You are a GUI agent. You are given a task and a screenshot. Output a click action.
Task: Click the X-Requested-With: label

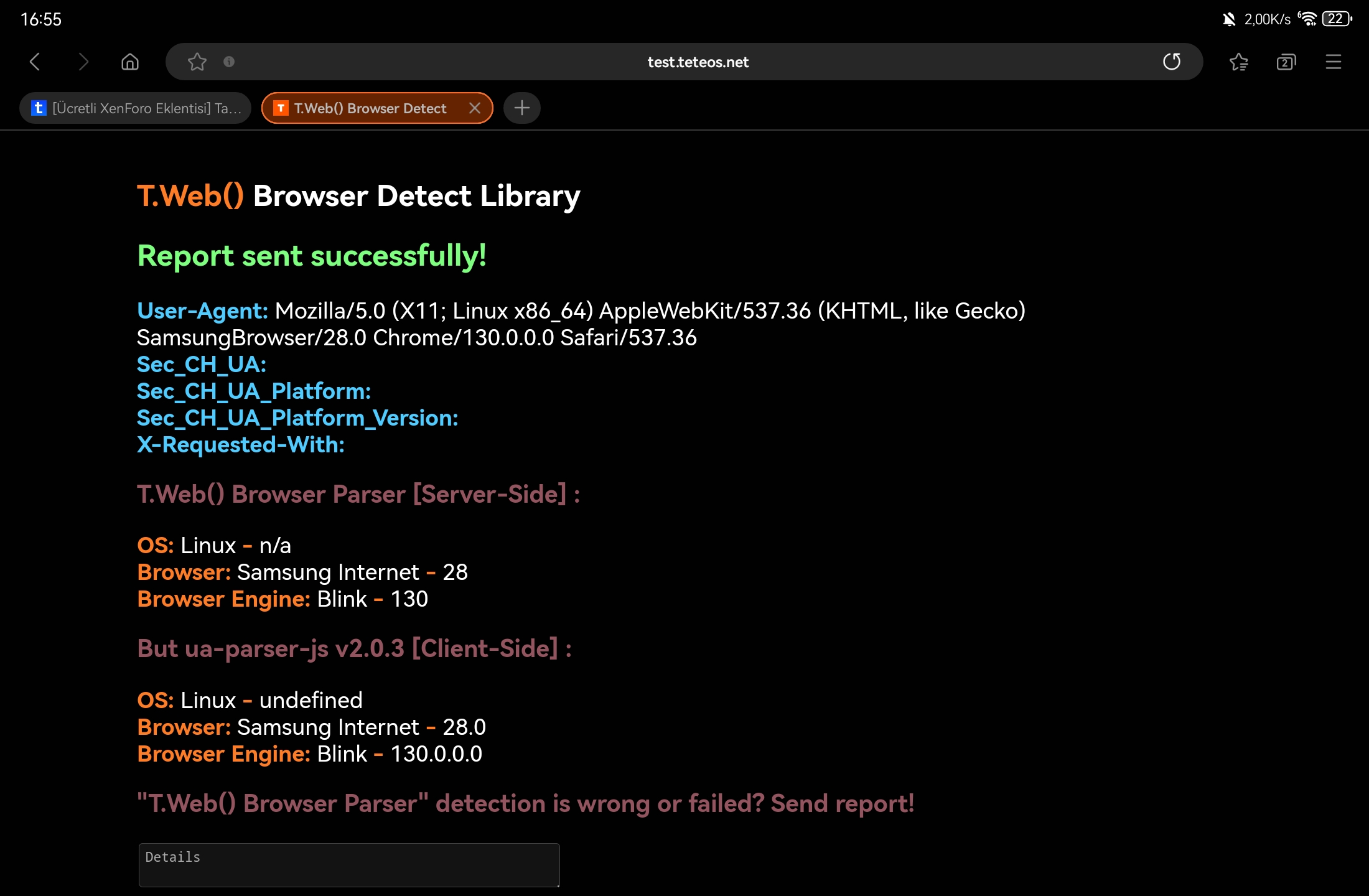[241, 444]
